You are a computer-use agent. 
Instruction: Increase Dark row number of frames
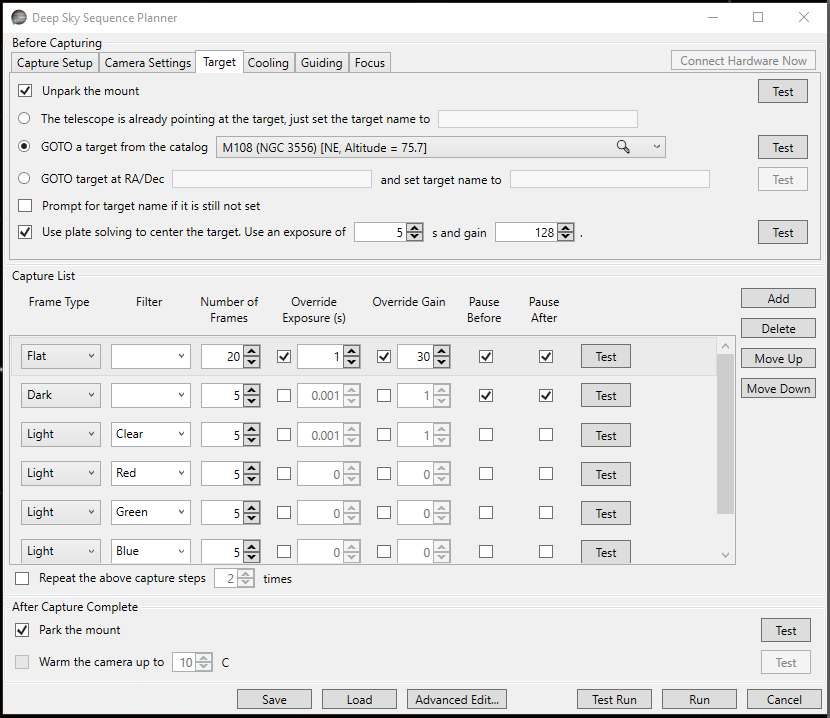point(252,391)
